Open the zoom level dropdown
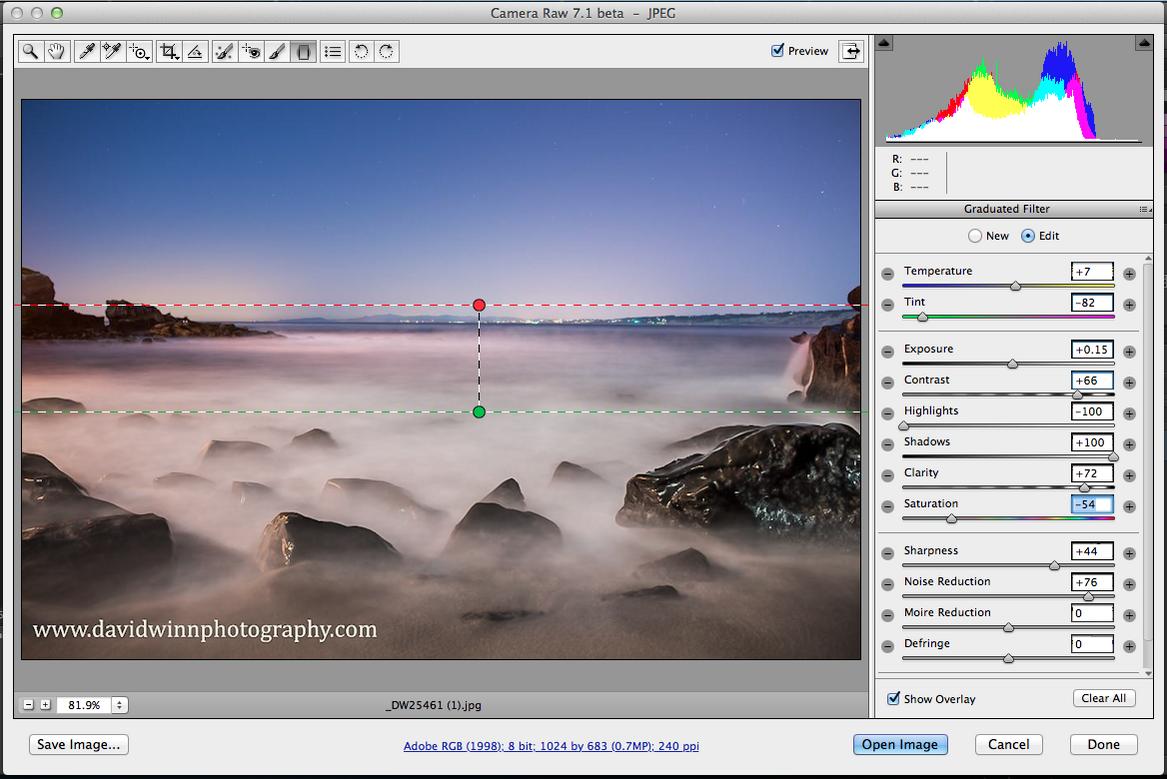Screen dimensions: 1167x779 pyautogui.click(x=119, y=705)
